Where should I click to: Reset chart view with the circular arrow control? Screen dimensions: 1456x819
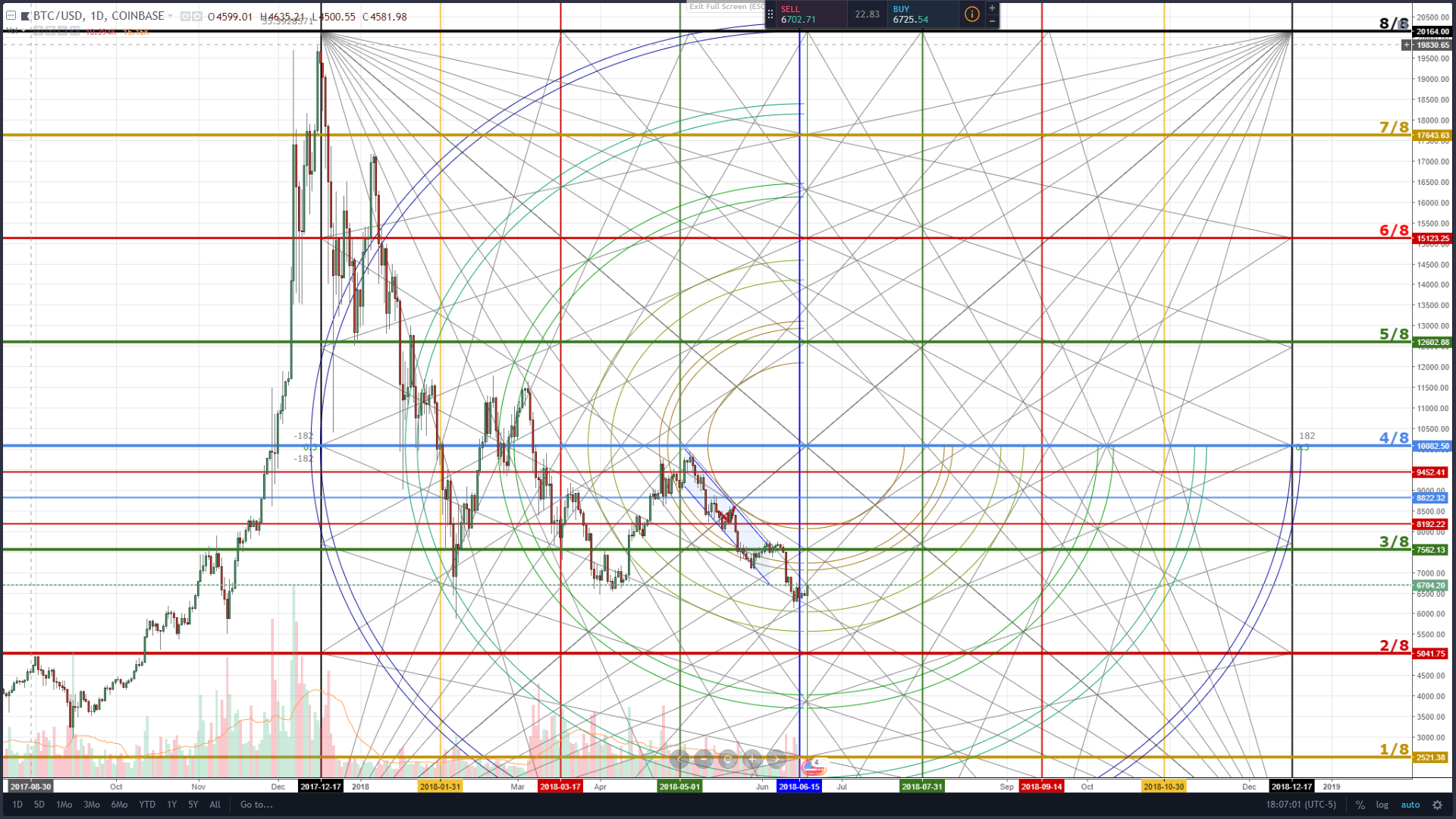(728, 759)
